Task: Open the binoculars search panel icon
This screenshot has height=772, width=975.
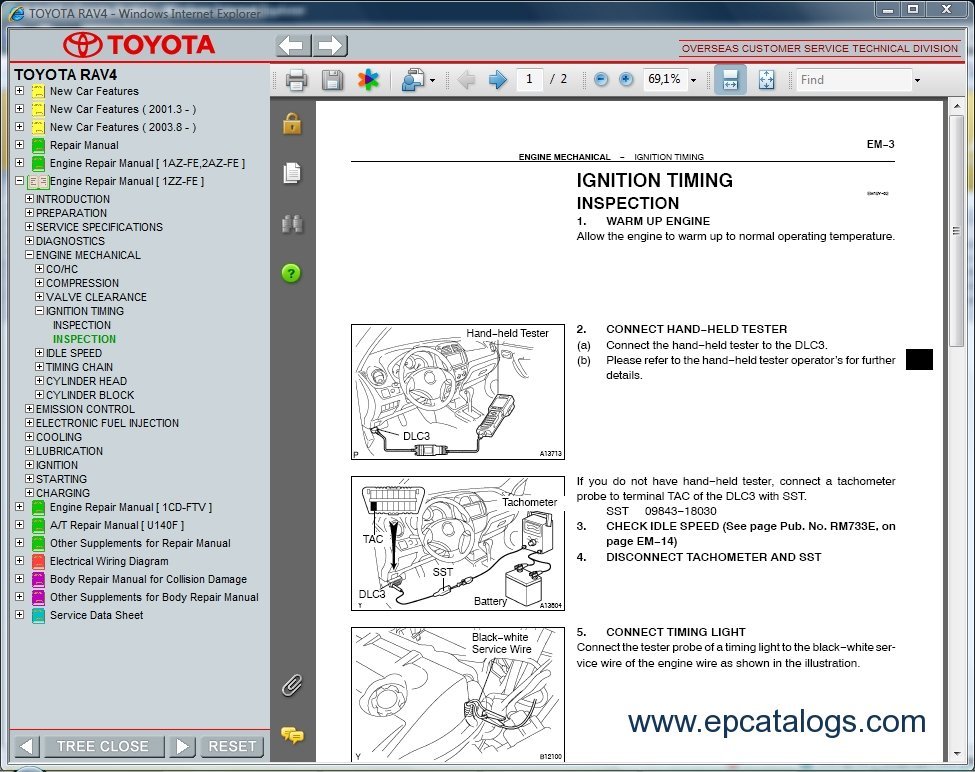Action: [x=292, y=223]
